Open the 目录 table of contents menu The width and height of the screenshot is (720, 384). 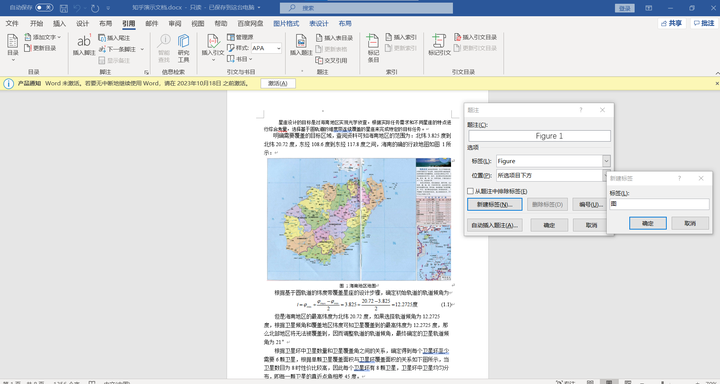12,48
